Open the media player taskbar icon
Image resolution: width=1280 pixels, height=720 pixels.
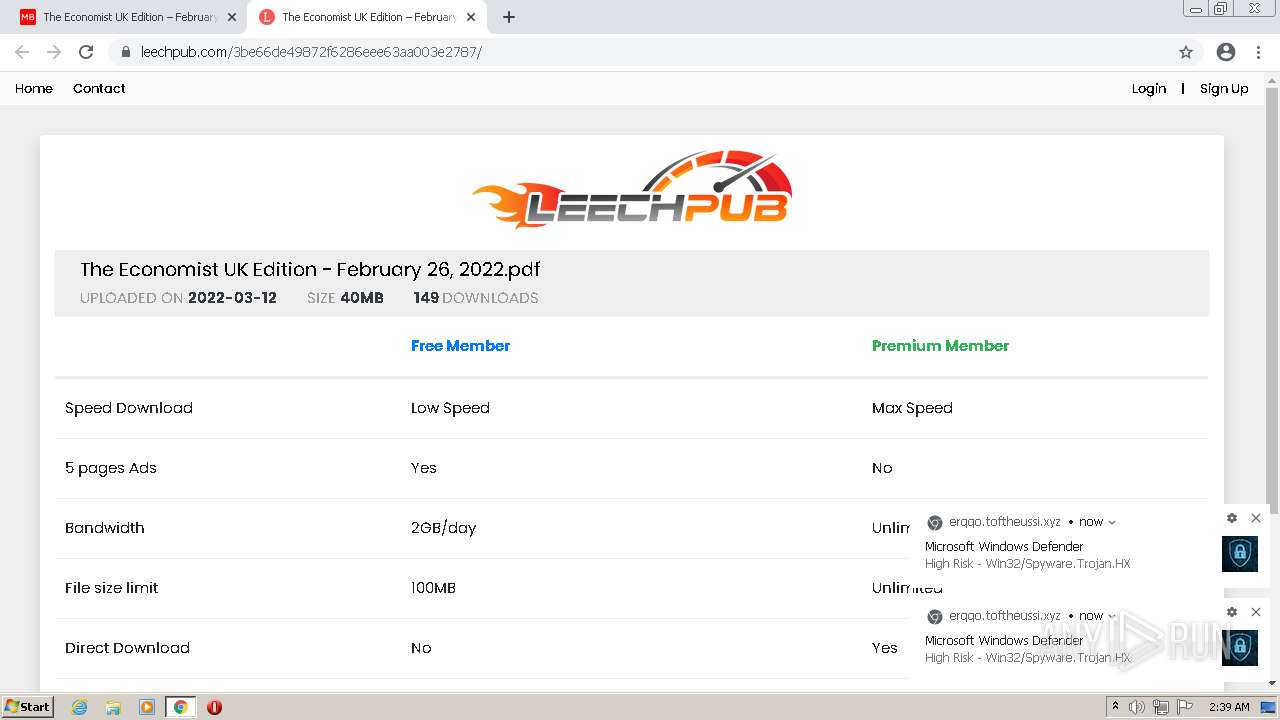(x=147, y=707)
